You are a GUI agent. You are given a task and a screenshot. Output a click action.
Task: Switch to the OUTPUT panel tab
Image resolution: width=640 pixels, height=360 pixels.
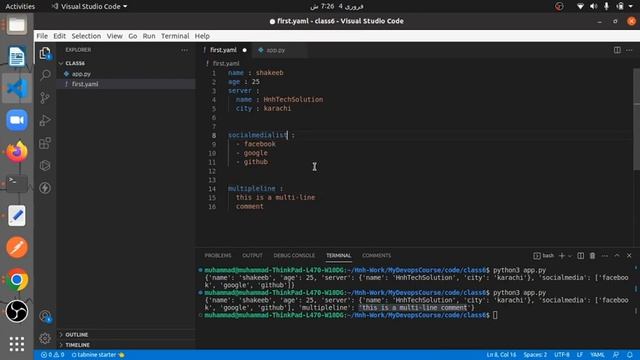click(252, 256)
